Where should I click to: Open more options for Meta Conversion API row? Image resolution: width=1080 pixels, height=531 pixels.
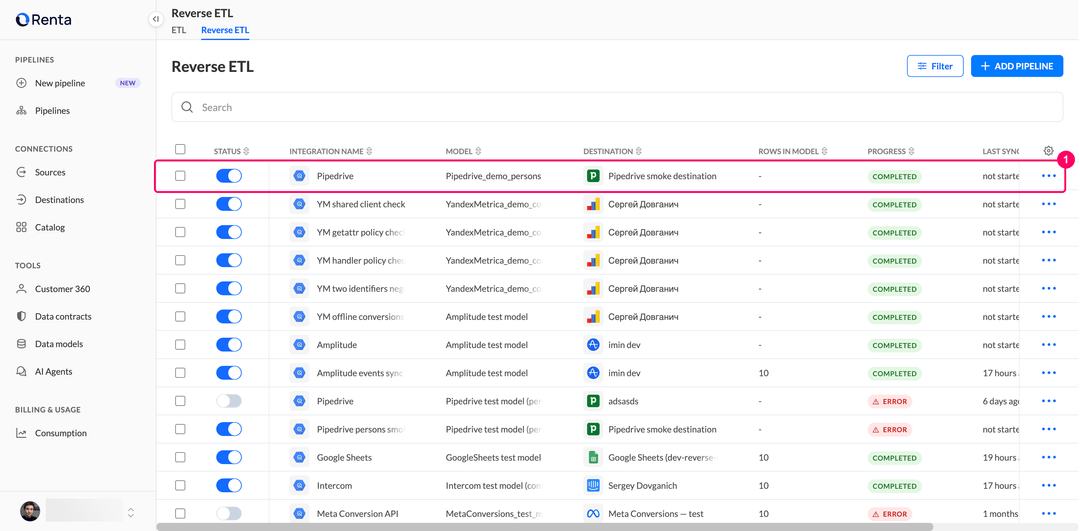[x=1049, y=514]
